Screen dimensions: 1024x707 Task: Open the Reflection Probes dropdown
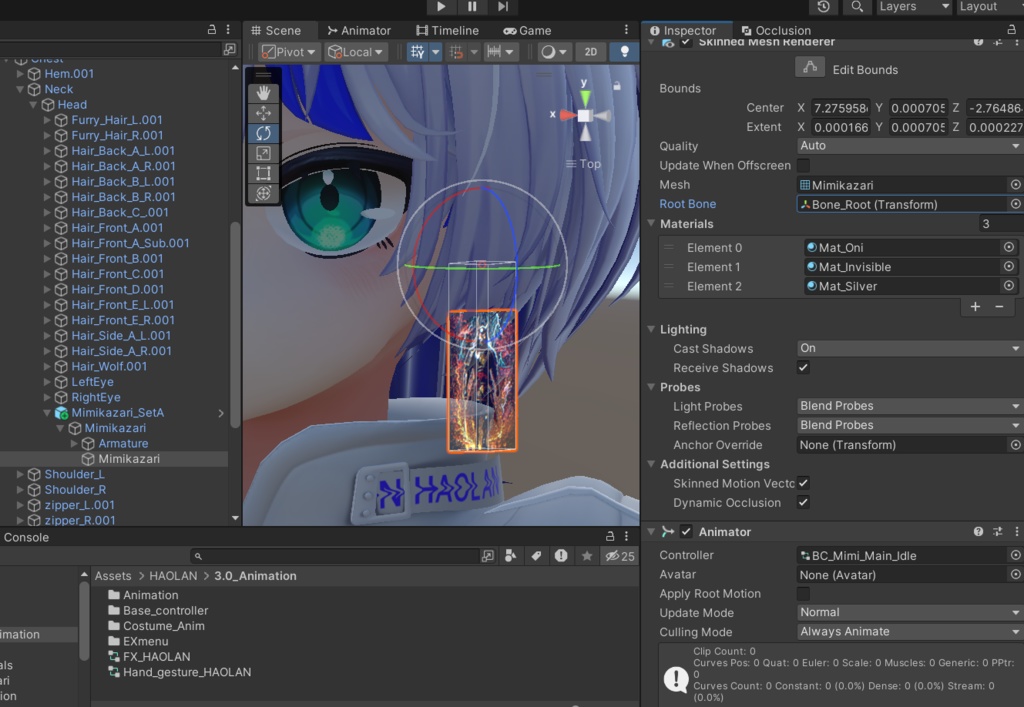coord(910,425)
